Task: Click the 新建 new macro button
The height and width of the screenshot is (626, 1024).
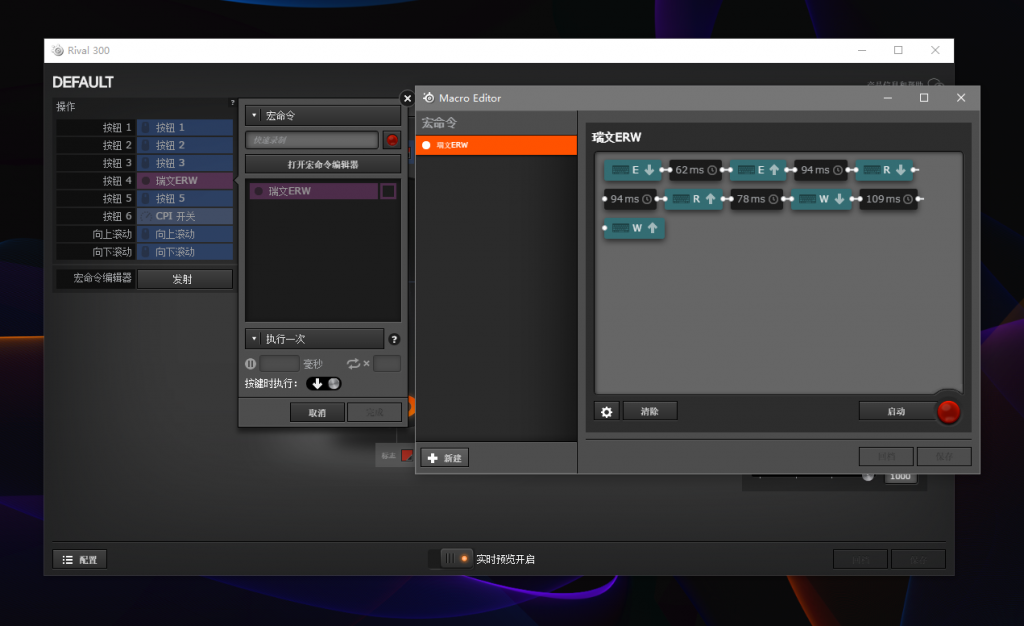Action: (445, 458)
